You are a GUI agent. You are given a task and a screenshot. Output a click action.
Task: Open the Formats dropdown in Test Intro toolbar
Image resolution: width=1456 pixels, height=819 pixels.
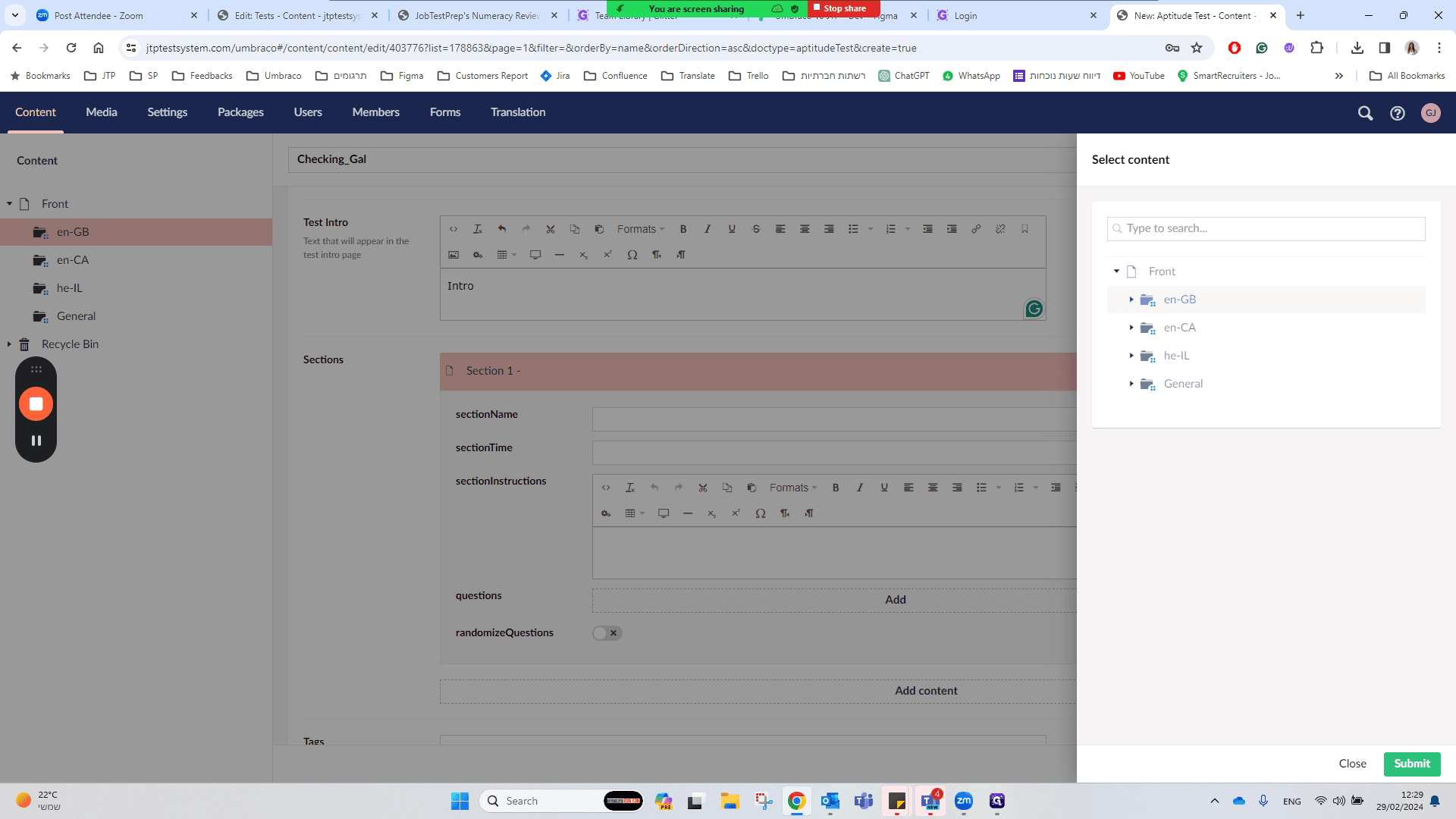641,229
